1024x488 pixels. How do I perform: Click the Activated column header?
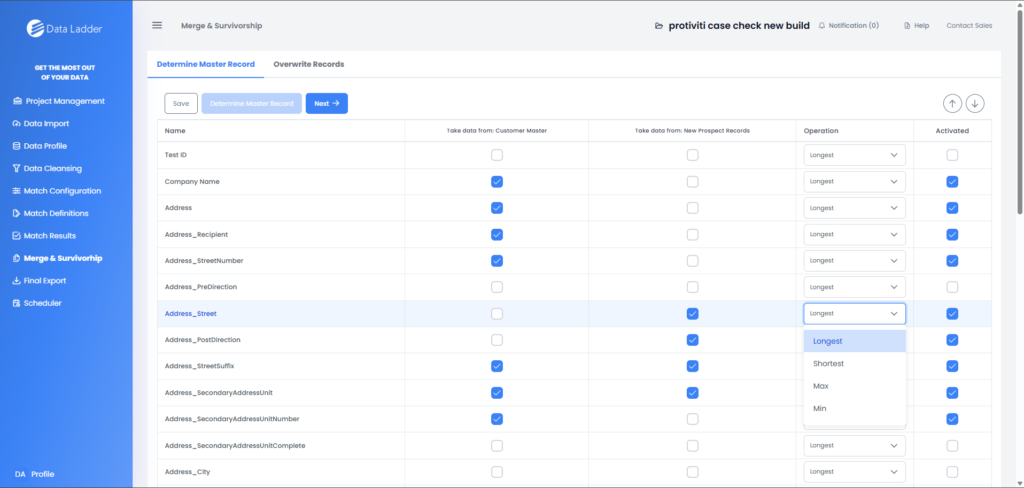952,131
